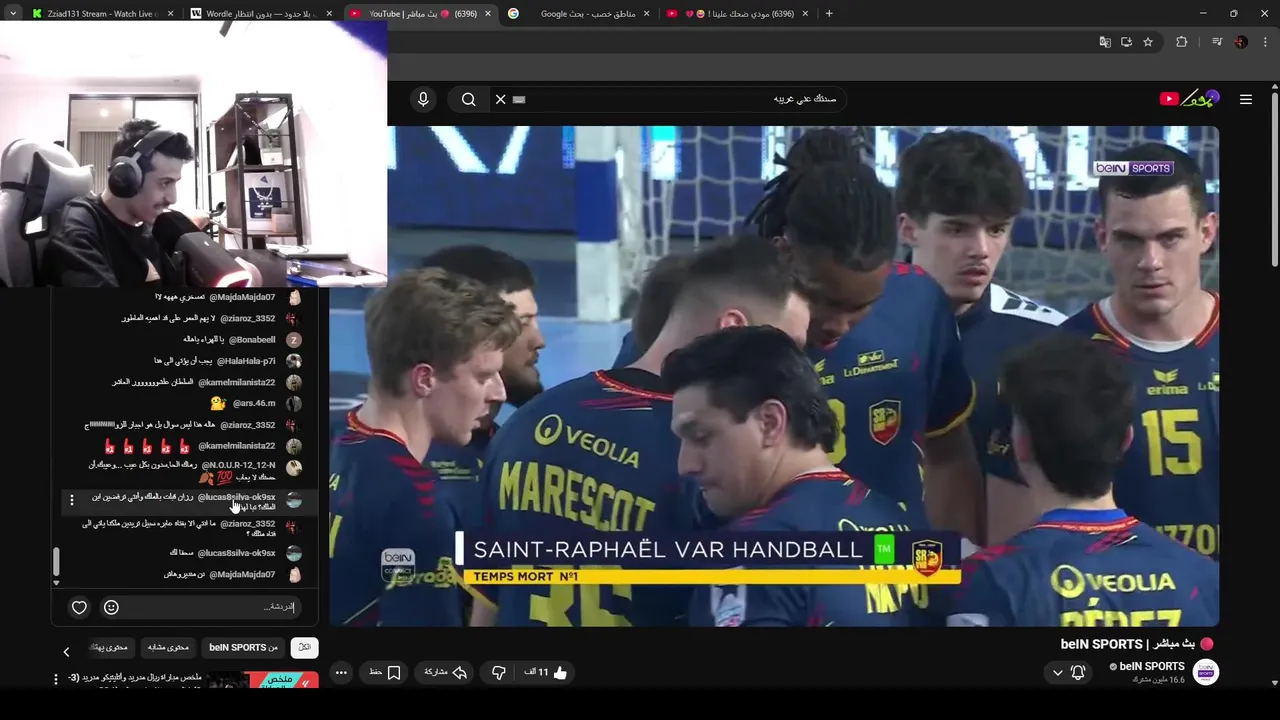Open the browser extensions puzzle icon
1280x720 pixels.
[1182, 42]
